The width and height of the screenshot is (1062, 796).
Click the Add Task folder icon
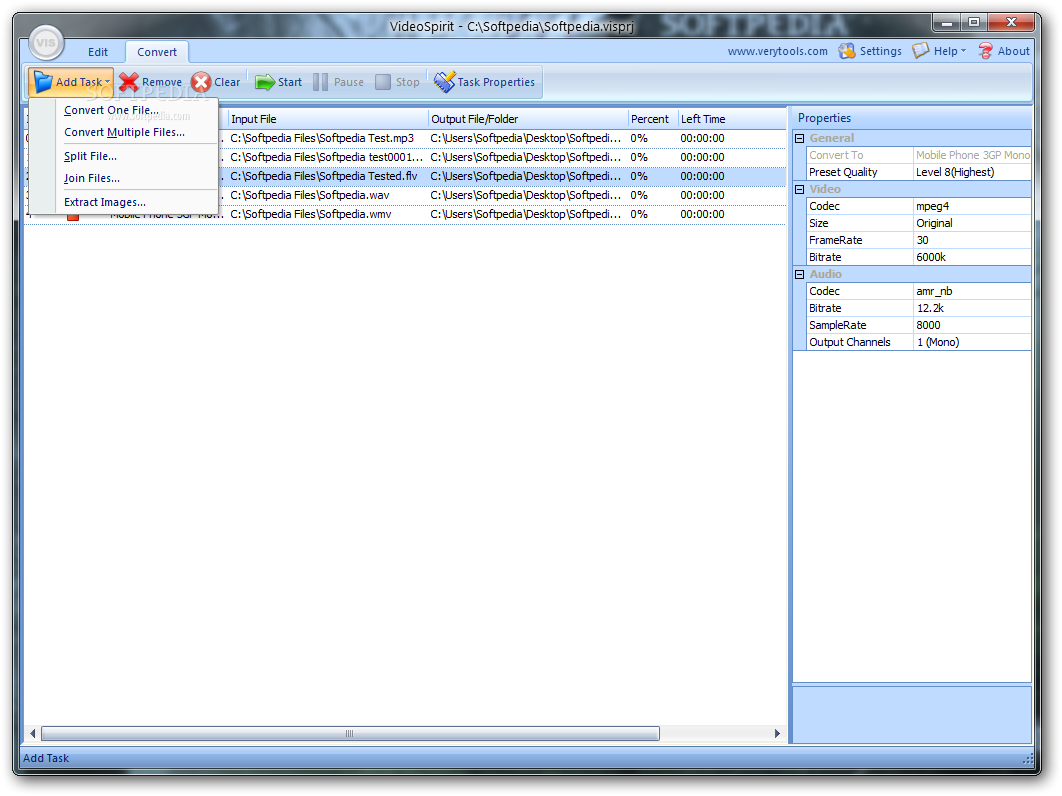pyautogui.click(x=43, y=82)
